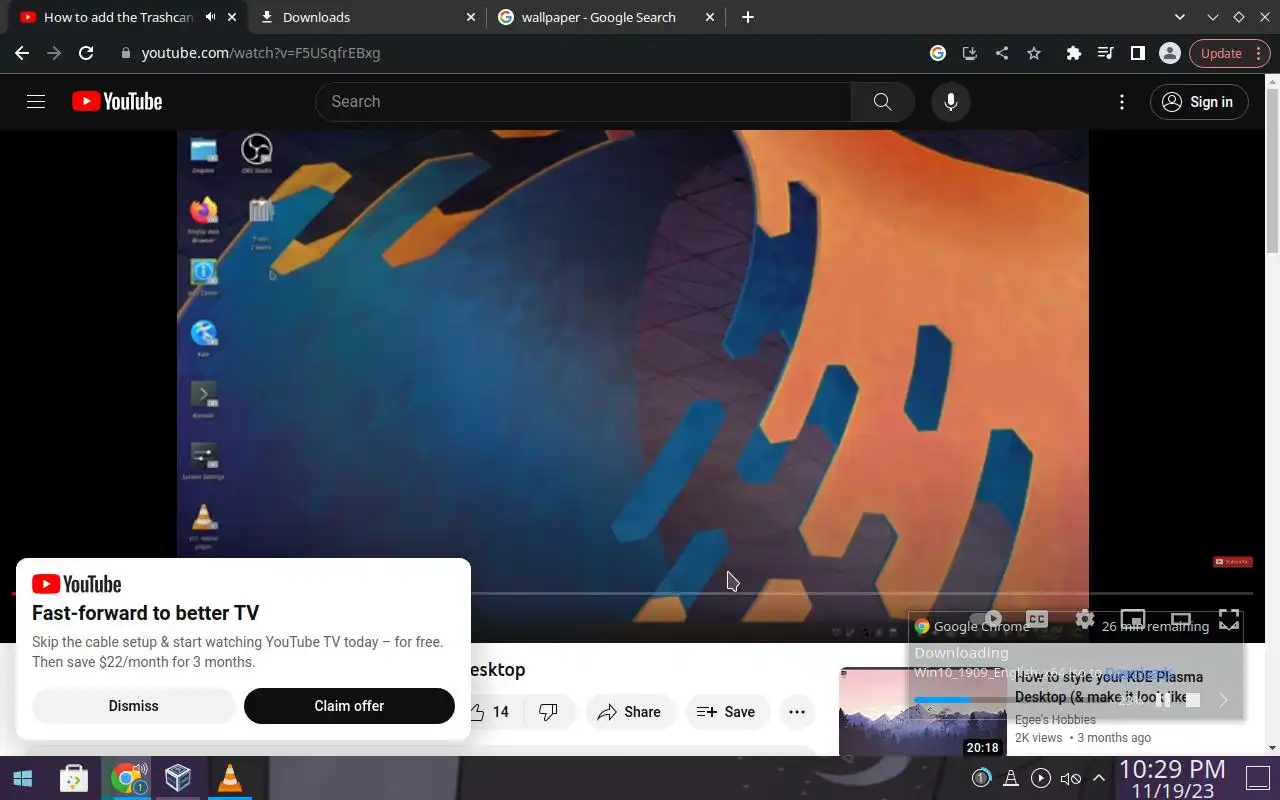1280x800 pixels.
Task: Share this page via the share icon
Action: click(x=1002, y=53)
